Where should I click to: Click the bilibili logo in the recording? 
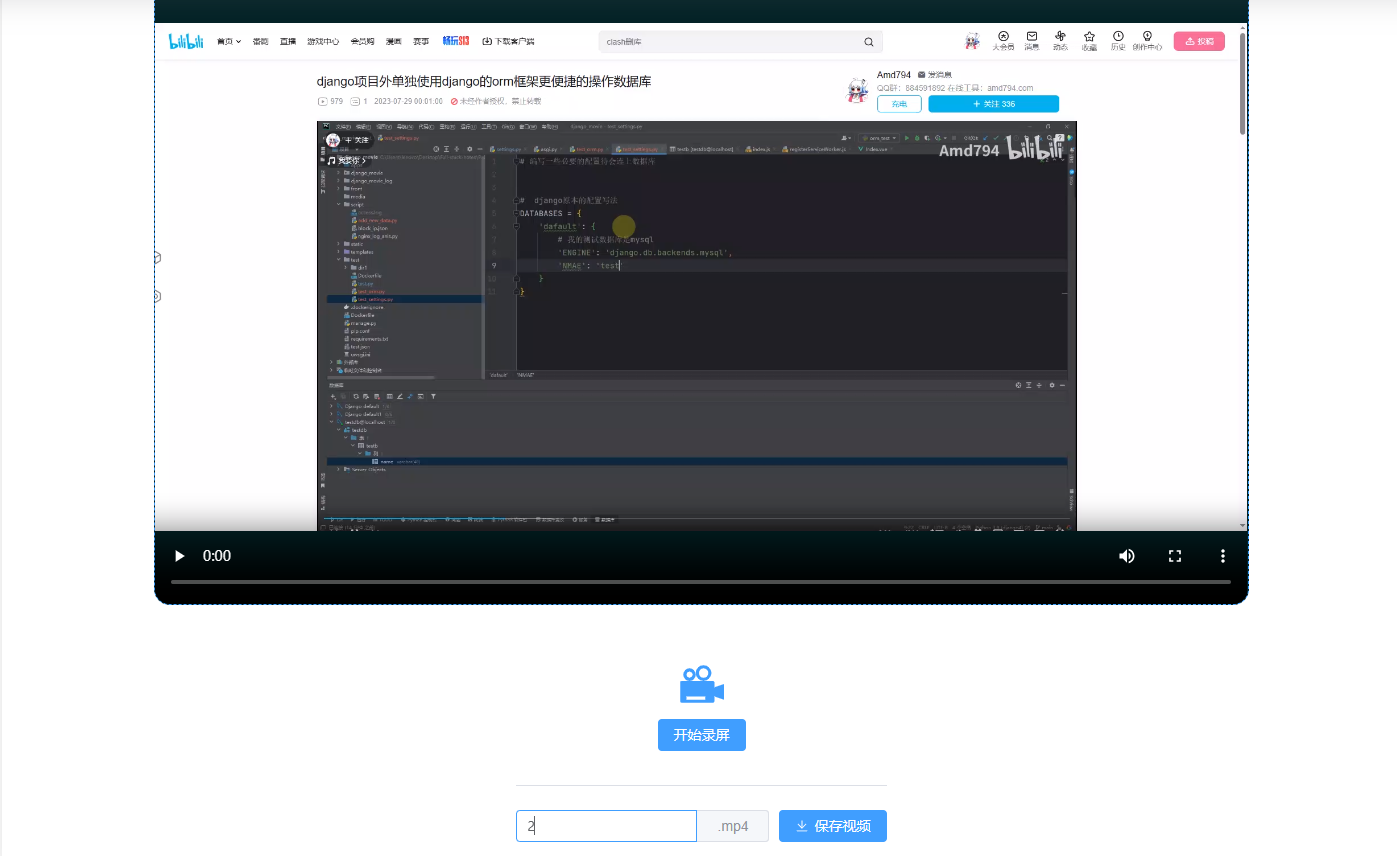[x=186, y=41]
